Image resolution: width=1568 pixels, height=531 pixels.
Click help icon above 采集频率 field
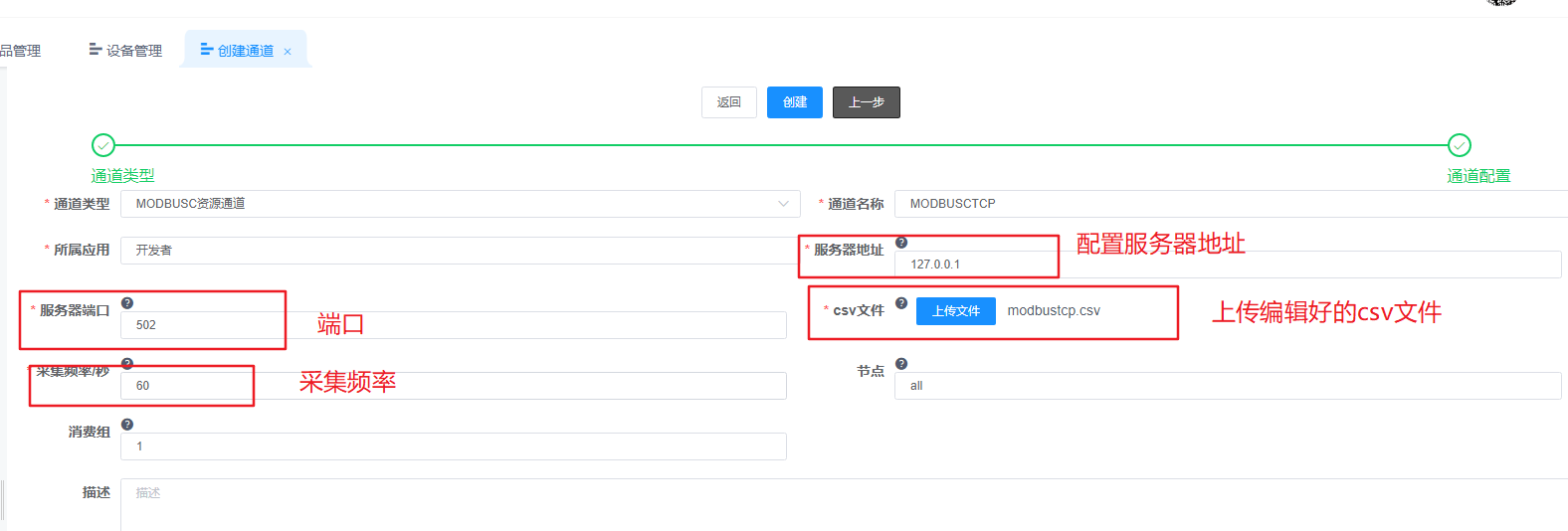(x=127, y=364)
